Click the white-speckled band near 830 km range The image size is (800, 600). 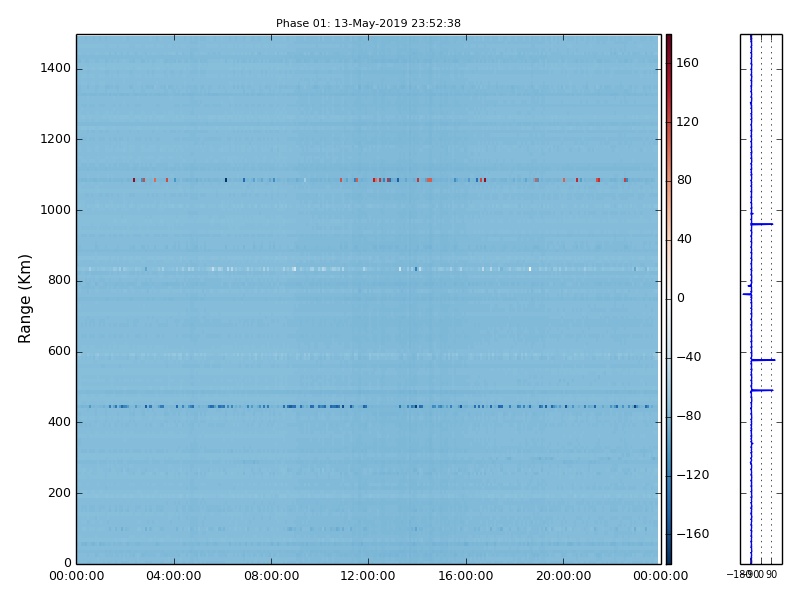[368, 269]
